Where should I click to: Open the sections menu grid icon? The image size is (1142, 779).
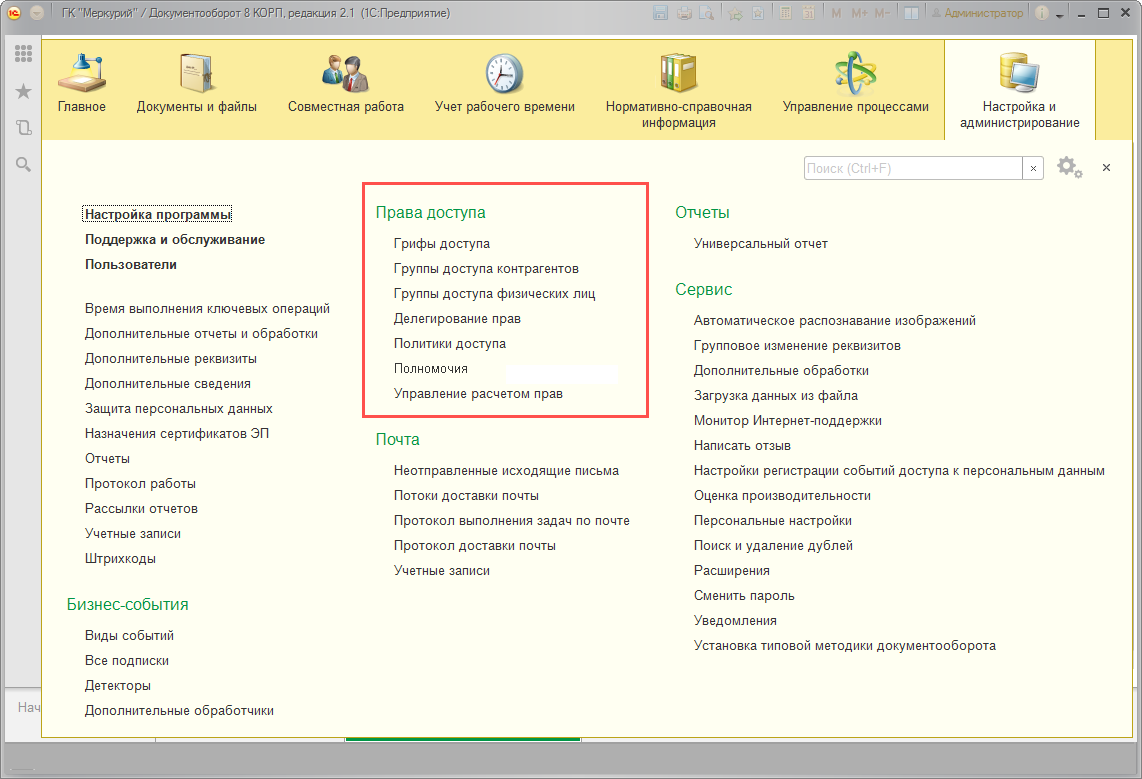click(23, 54)
